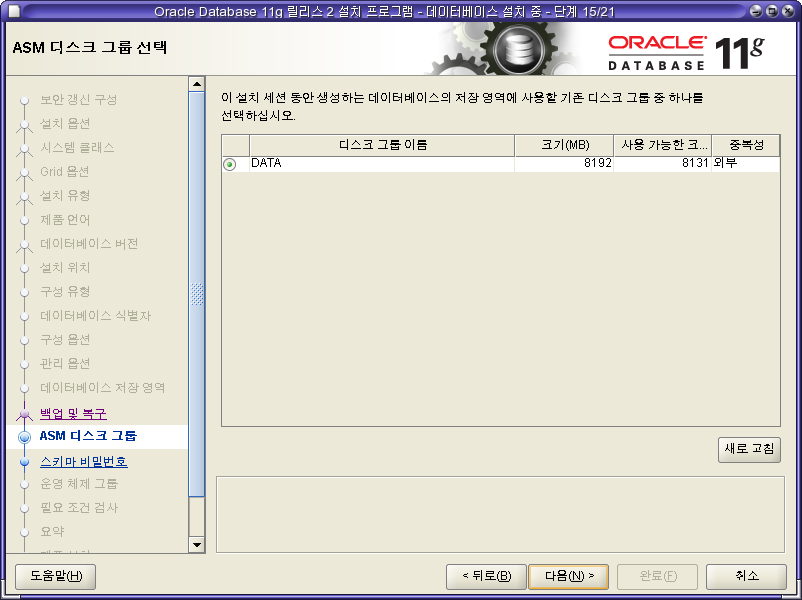
Task: Click the 외부 redundancy cell
Action: pyautogui.click(x=746, y=164)
